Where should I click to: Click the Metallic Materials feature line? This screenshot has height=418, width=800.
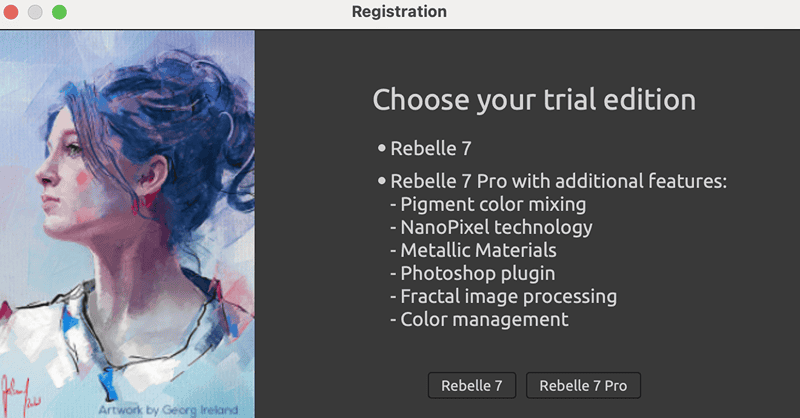click(473, 251)
